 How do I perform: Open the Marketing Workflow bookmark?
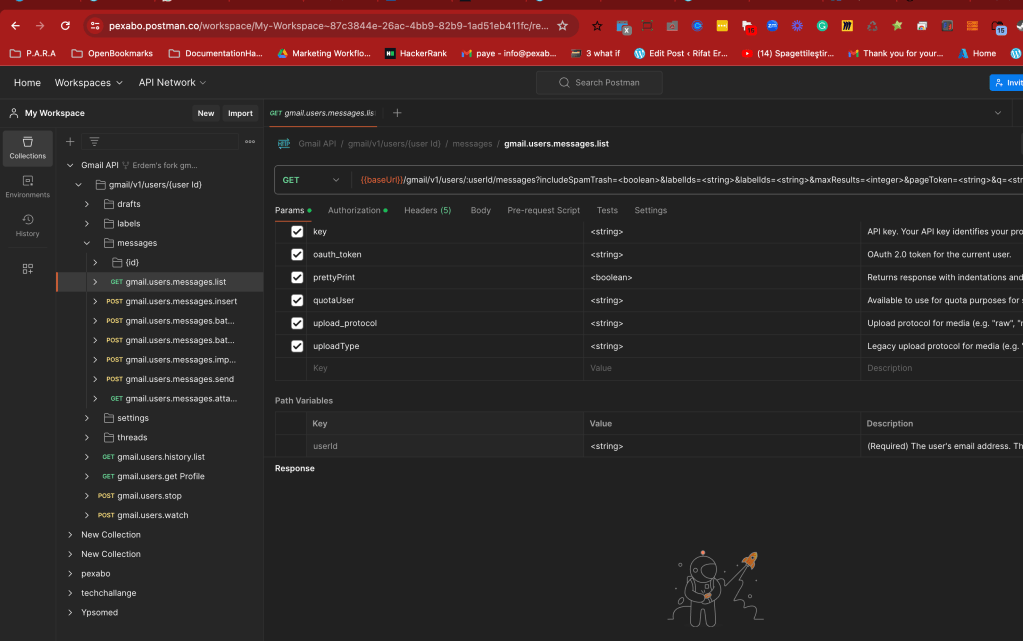pyautogui.click(x=324, y=54)
